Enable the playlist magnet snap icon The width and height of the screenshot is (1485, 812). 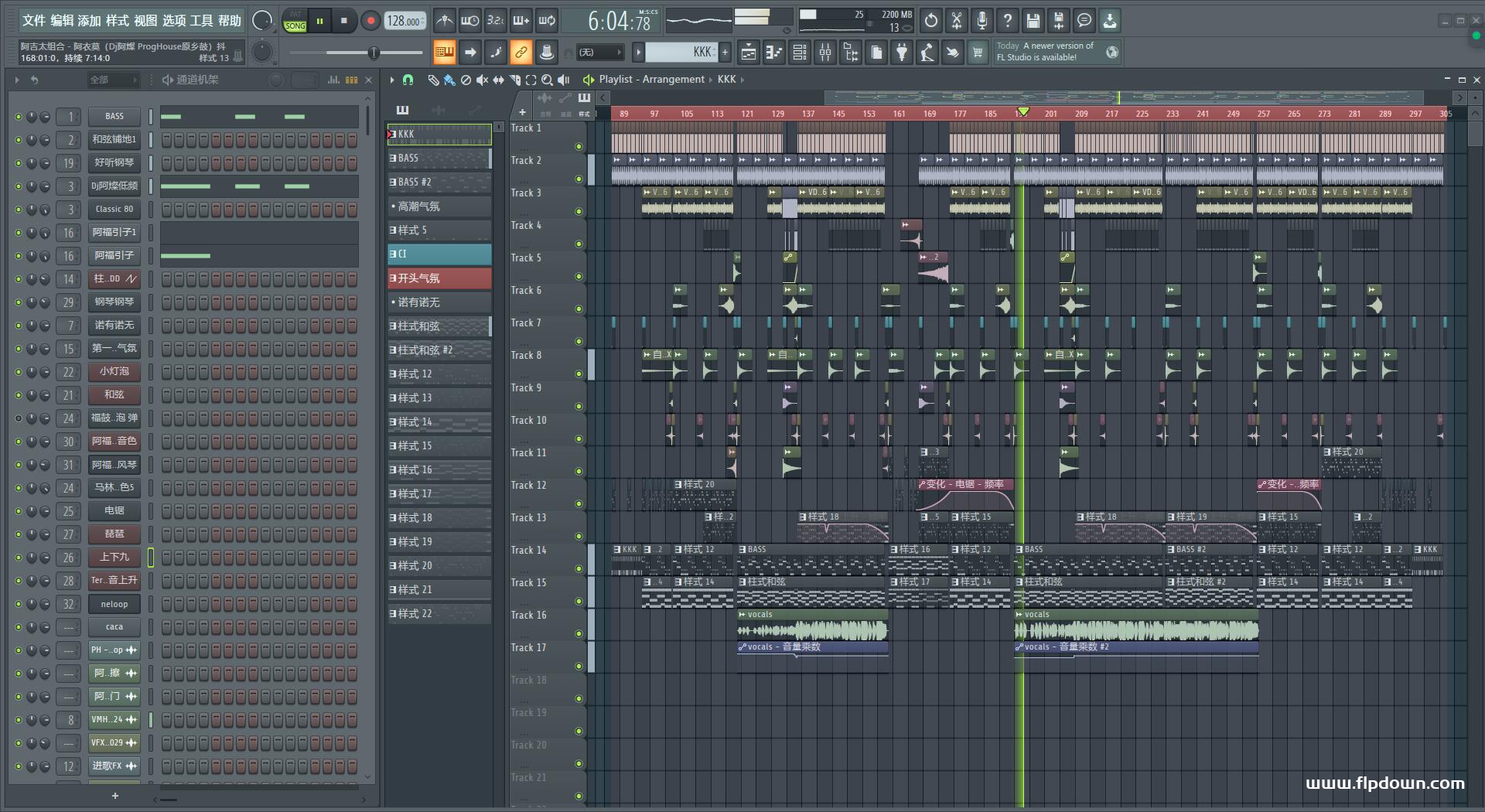coord(408,80)
